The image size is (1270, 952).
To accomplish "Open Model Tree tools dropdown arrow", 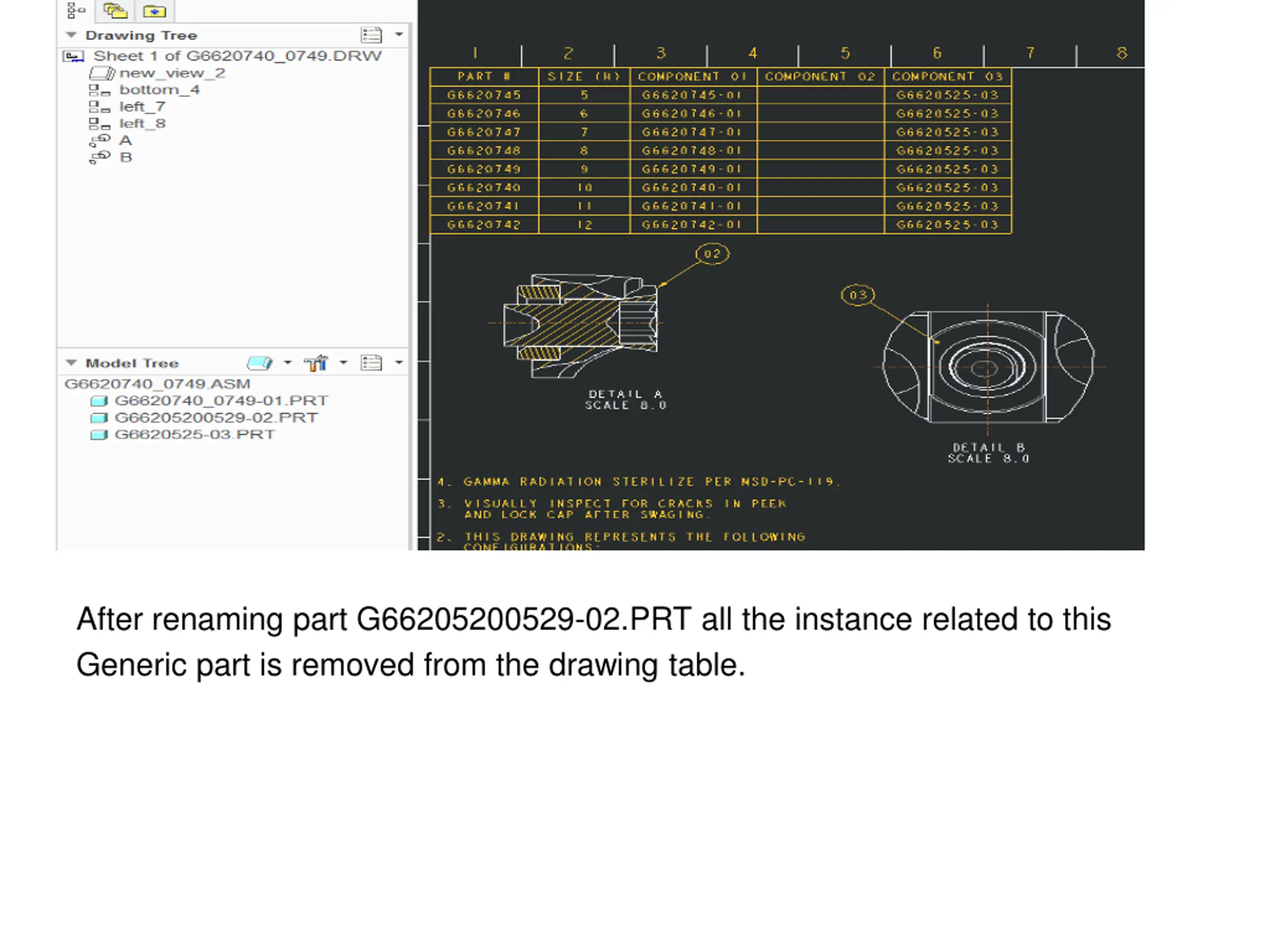I will [343, 362].
